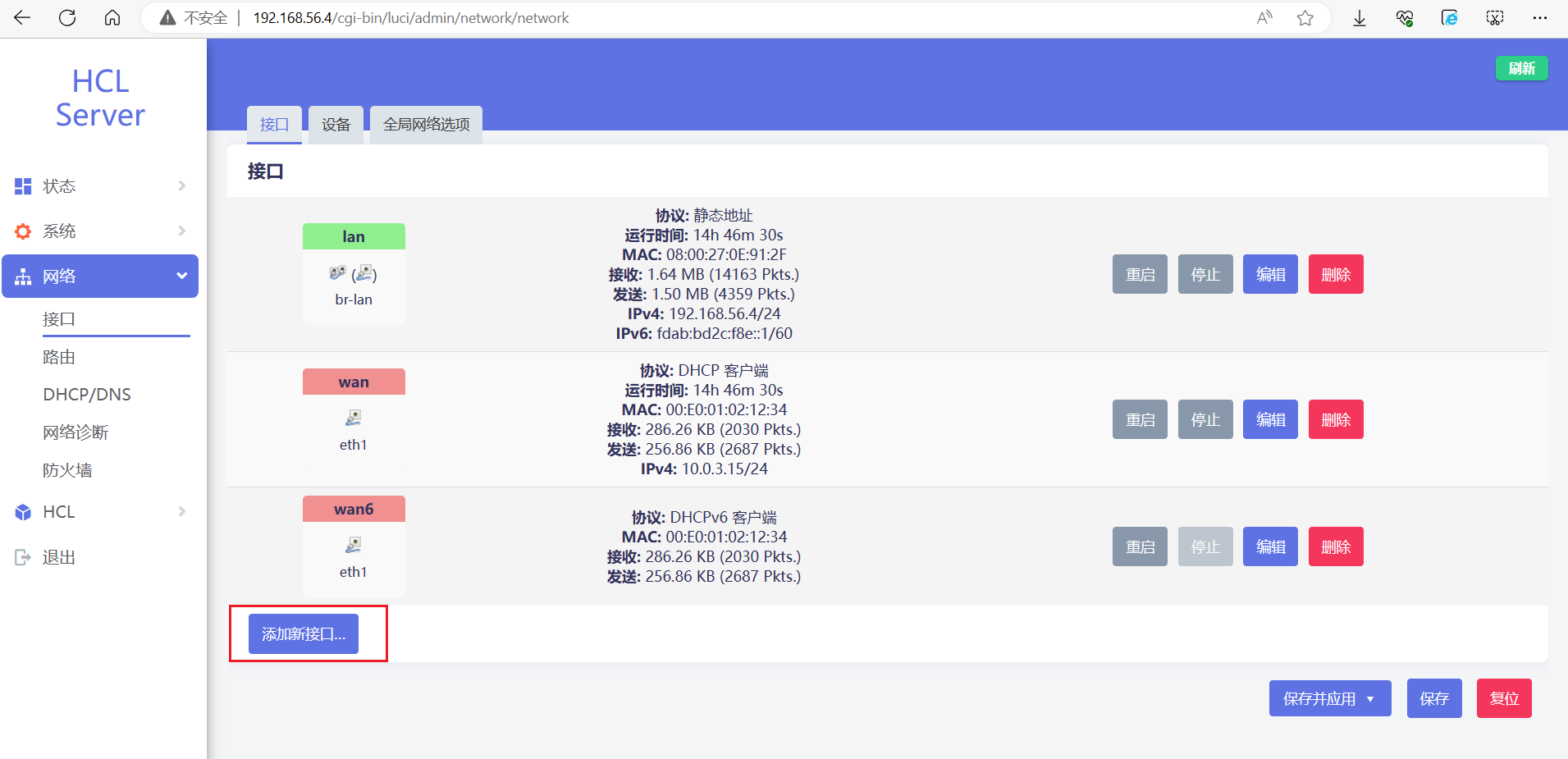Open the 状态 section icon in sidebar
Screen dimensions: 1568x759
[22, 185]
